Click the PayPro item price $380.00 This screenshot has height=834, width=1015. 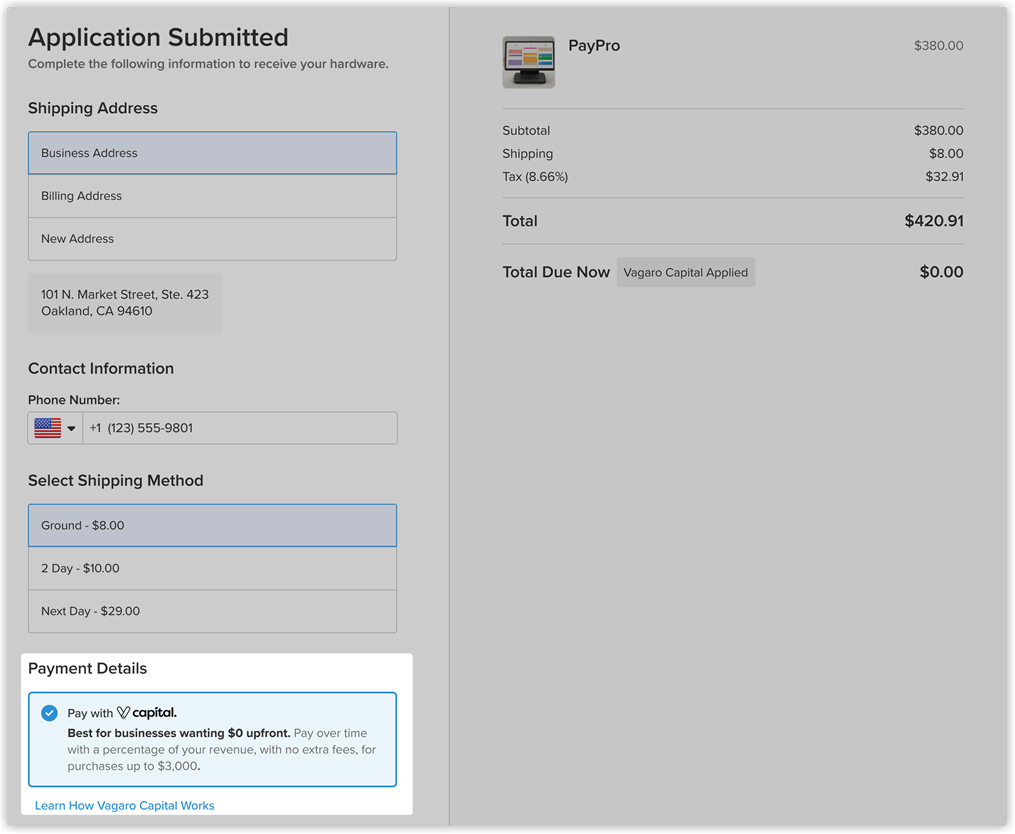point(939,45)
